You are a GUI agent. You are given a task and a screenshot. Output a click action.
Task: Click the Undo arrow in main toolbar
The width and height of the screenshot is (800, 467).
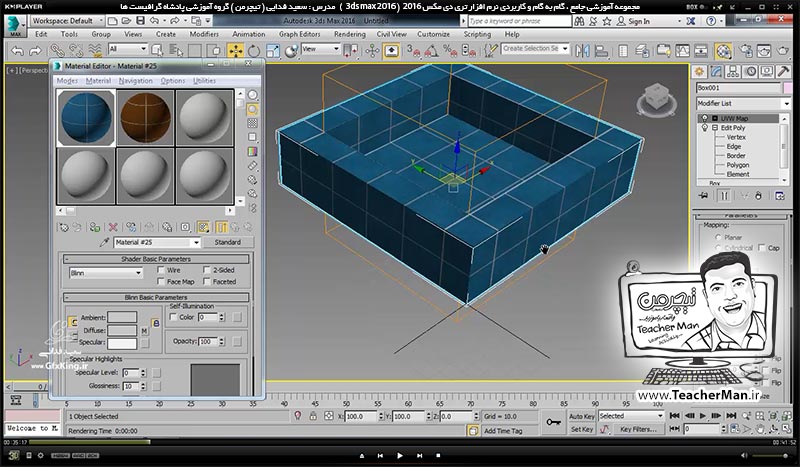pos(17,51)
